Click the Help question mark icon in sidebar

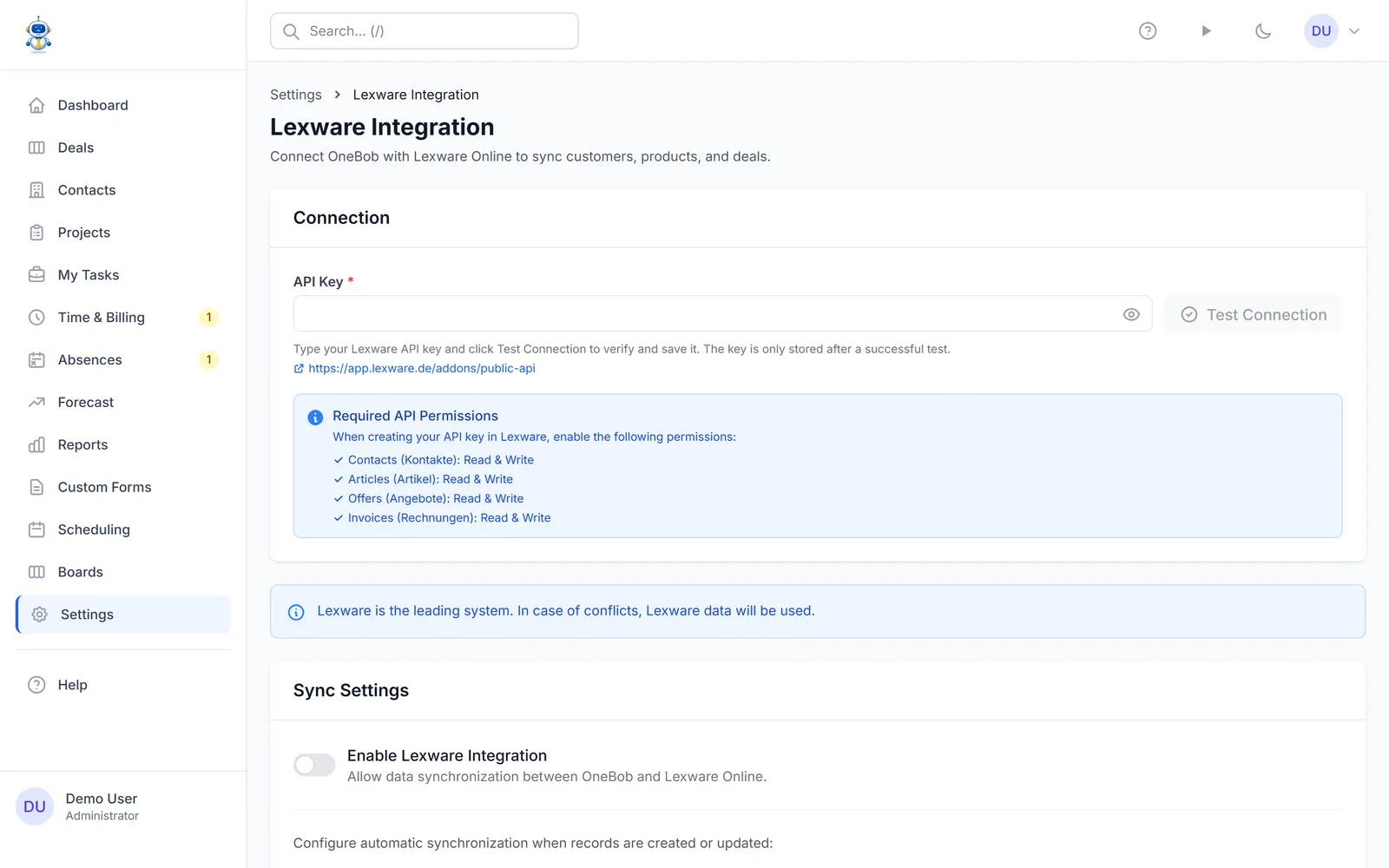pyautogui.click(x=36, y=685)
